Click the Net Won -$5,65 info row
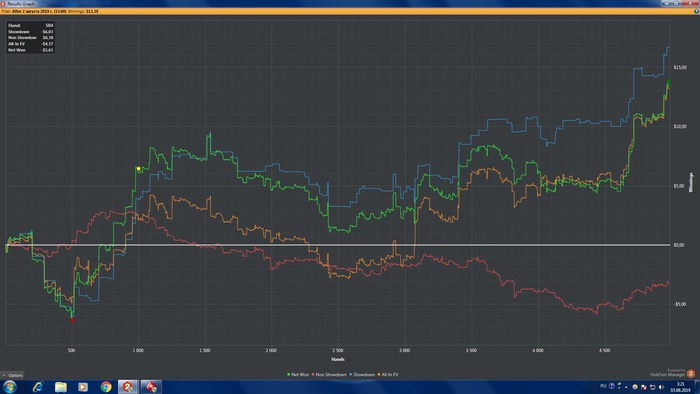Viewport: 700px width, 394px height. (30, 50)
